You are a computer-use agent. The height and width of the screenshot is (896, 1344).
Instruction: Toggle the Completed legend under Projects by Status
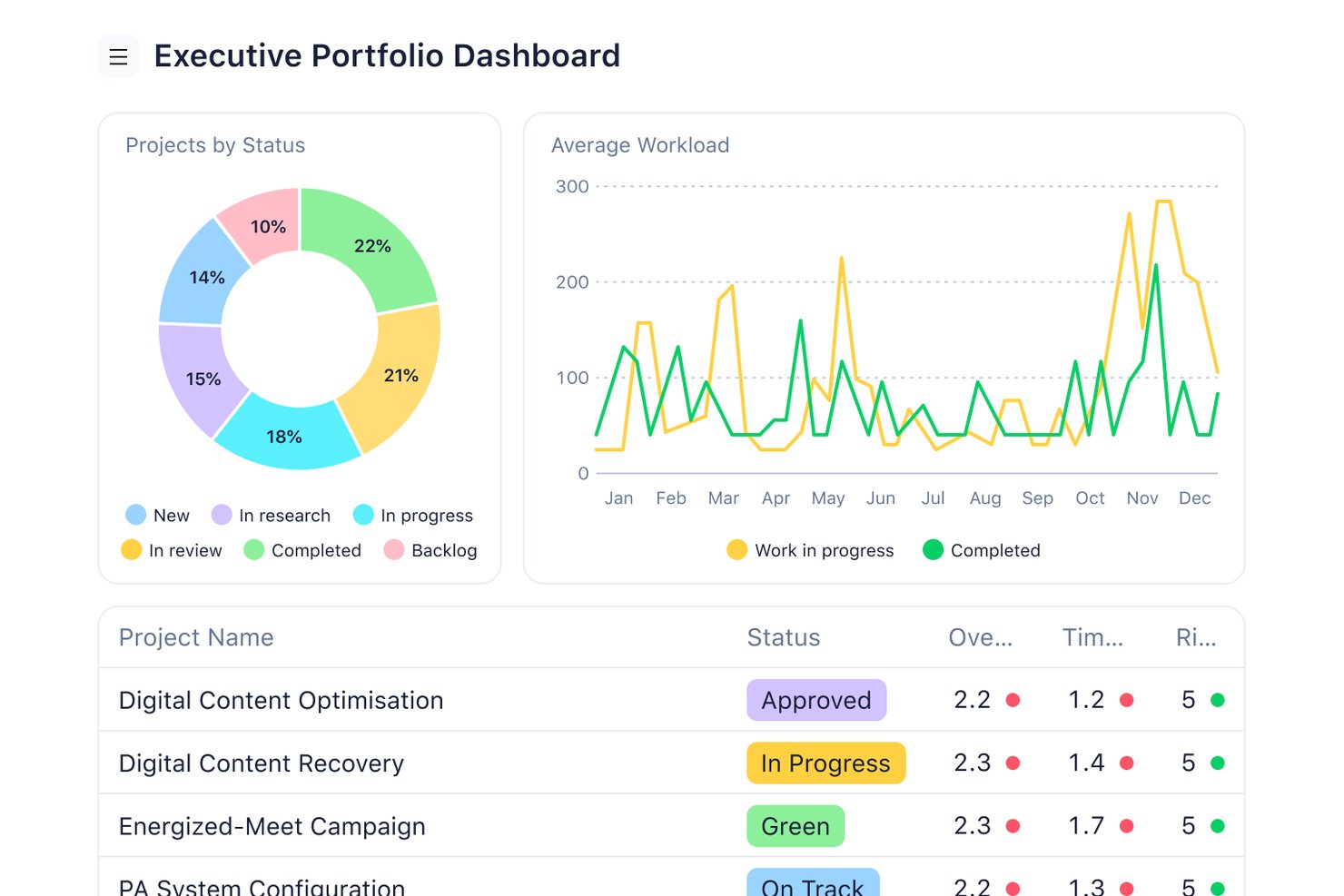click(302, 550)
